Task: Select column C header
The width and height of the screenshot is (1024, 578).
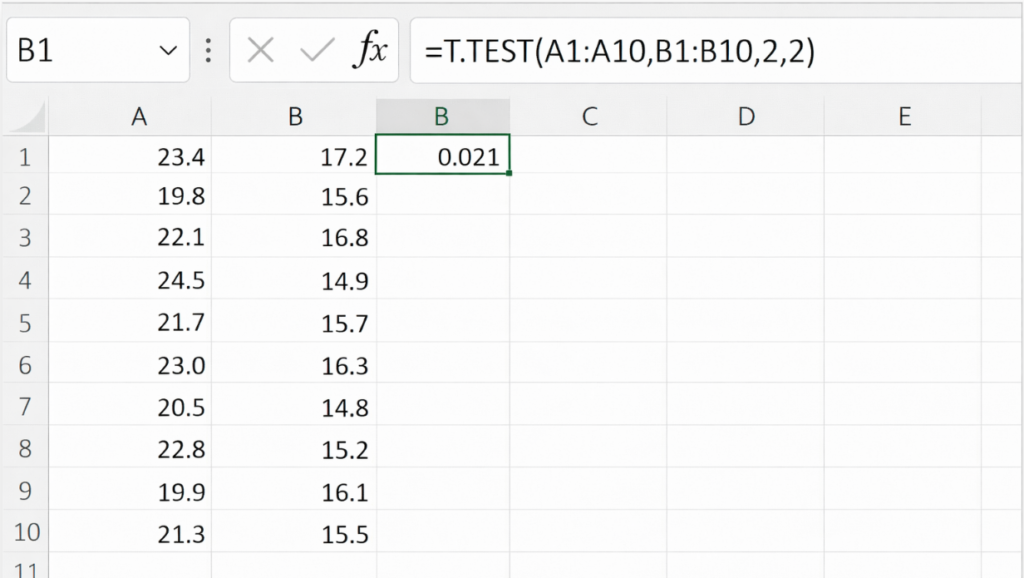Action: click(589, 117)
